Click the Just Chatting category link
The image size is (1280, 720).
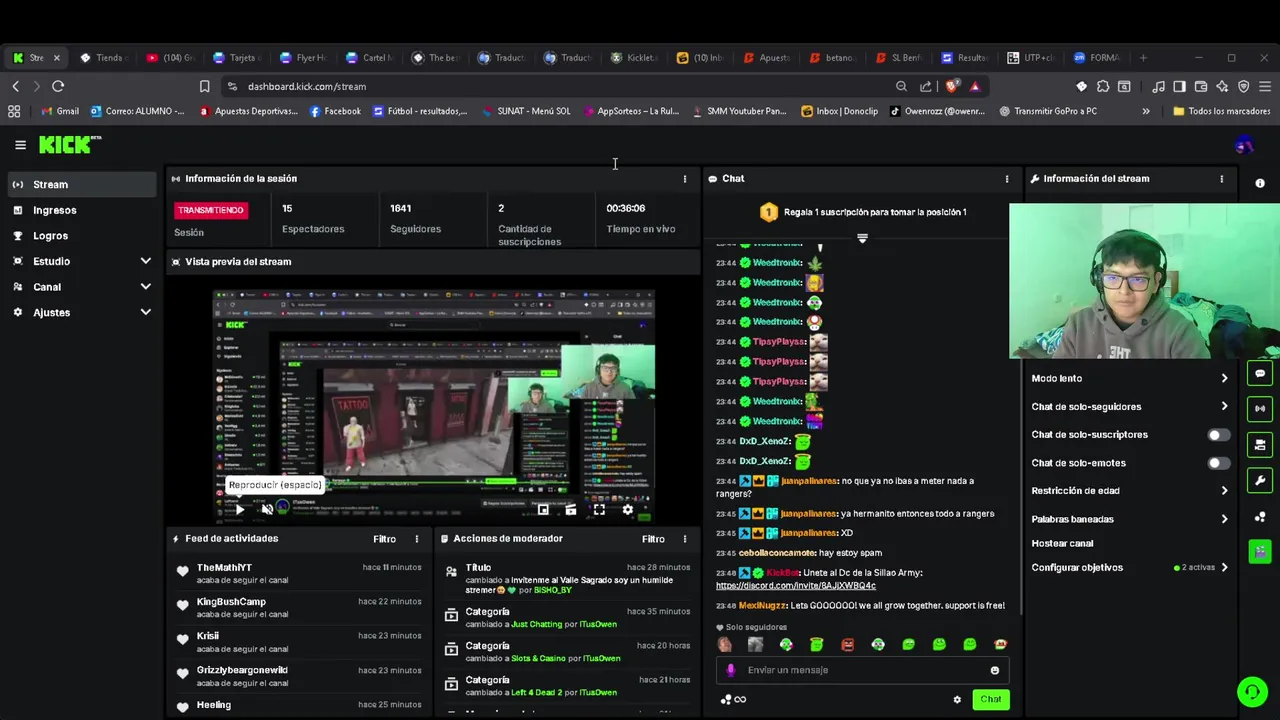(537, 625)
